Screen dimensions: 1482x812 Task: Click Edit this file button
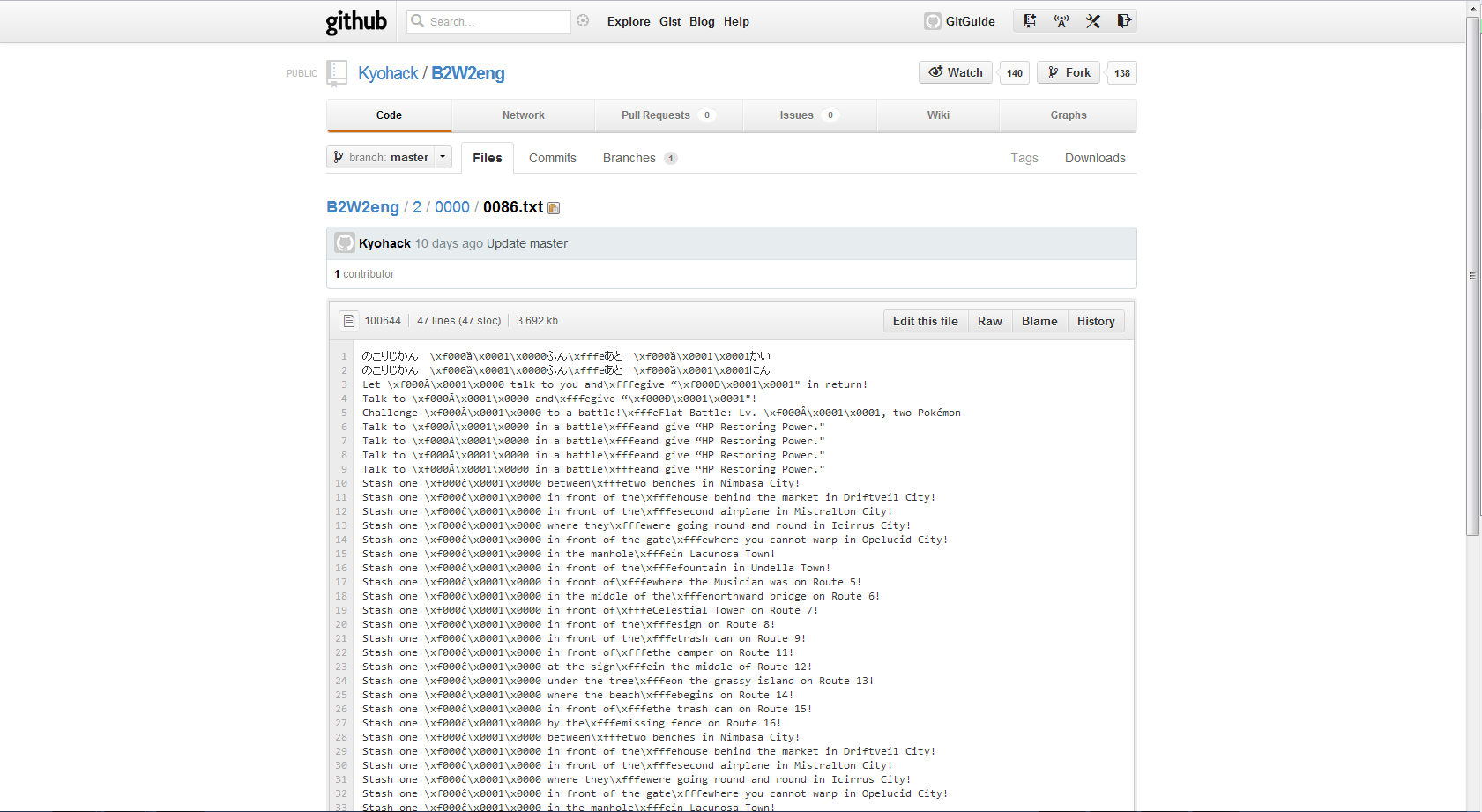point(926,321)
